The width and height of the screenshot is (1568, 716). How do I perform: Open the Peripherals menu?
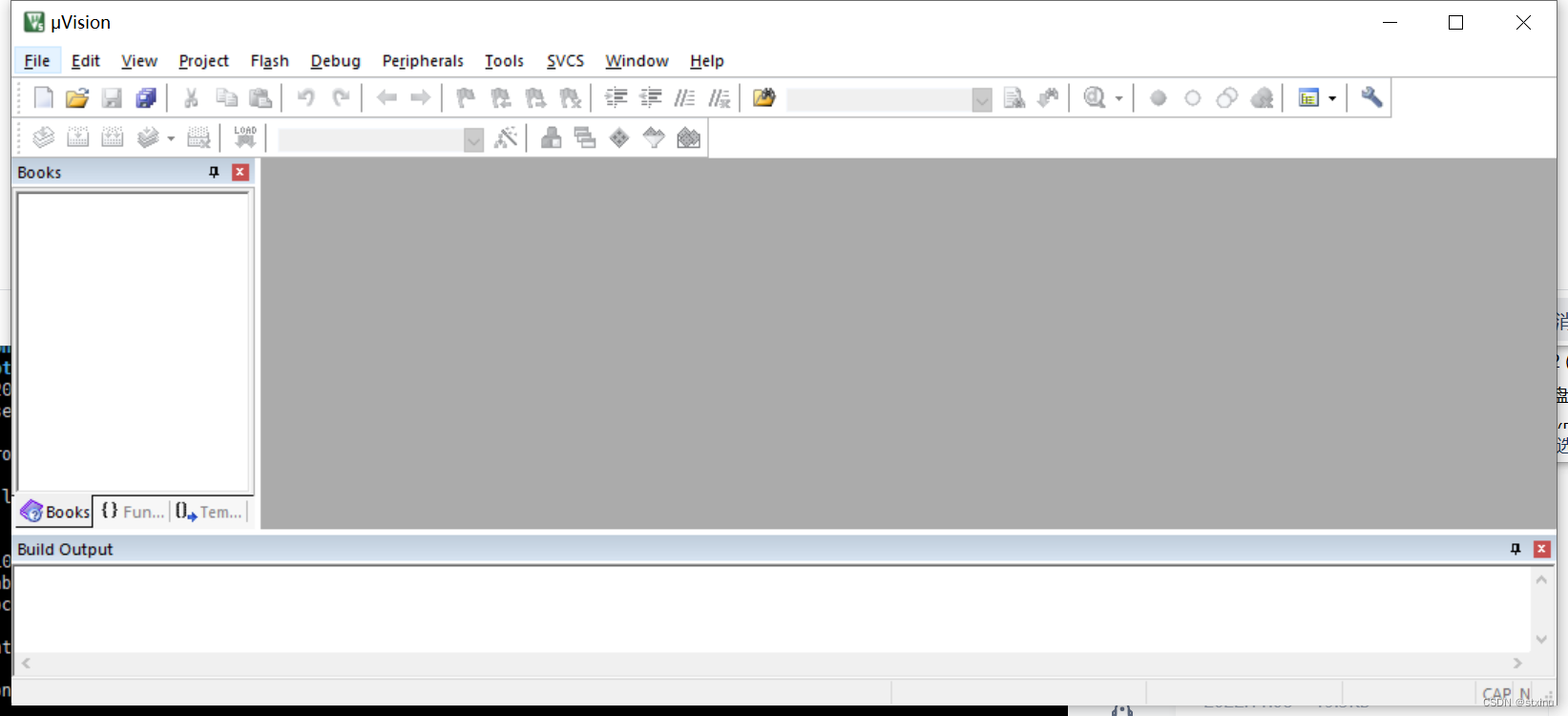coord(423,60)
